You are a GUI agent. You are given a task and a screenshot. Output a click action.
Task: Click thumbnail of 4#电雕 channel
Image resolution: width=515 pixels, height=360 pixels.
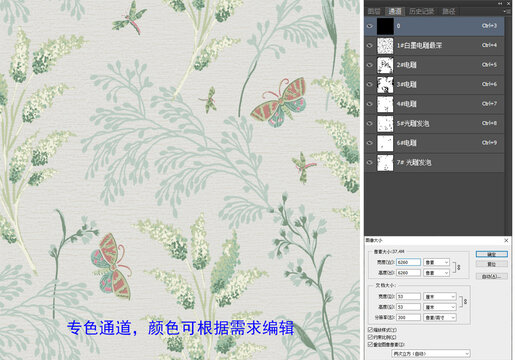click(385, 104)
